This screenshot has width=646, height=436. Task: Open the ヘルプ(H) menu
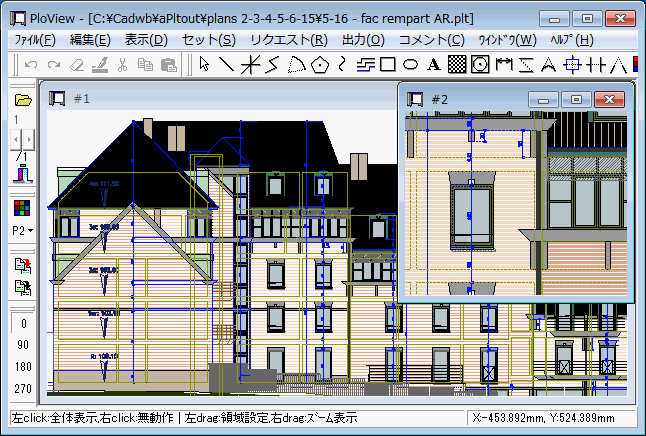pyautogui.click(x=572, y=40)
